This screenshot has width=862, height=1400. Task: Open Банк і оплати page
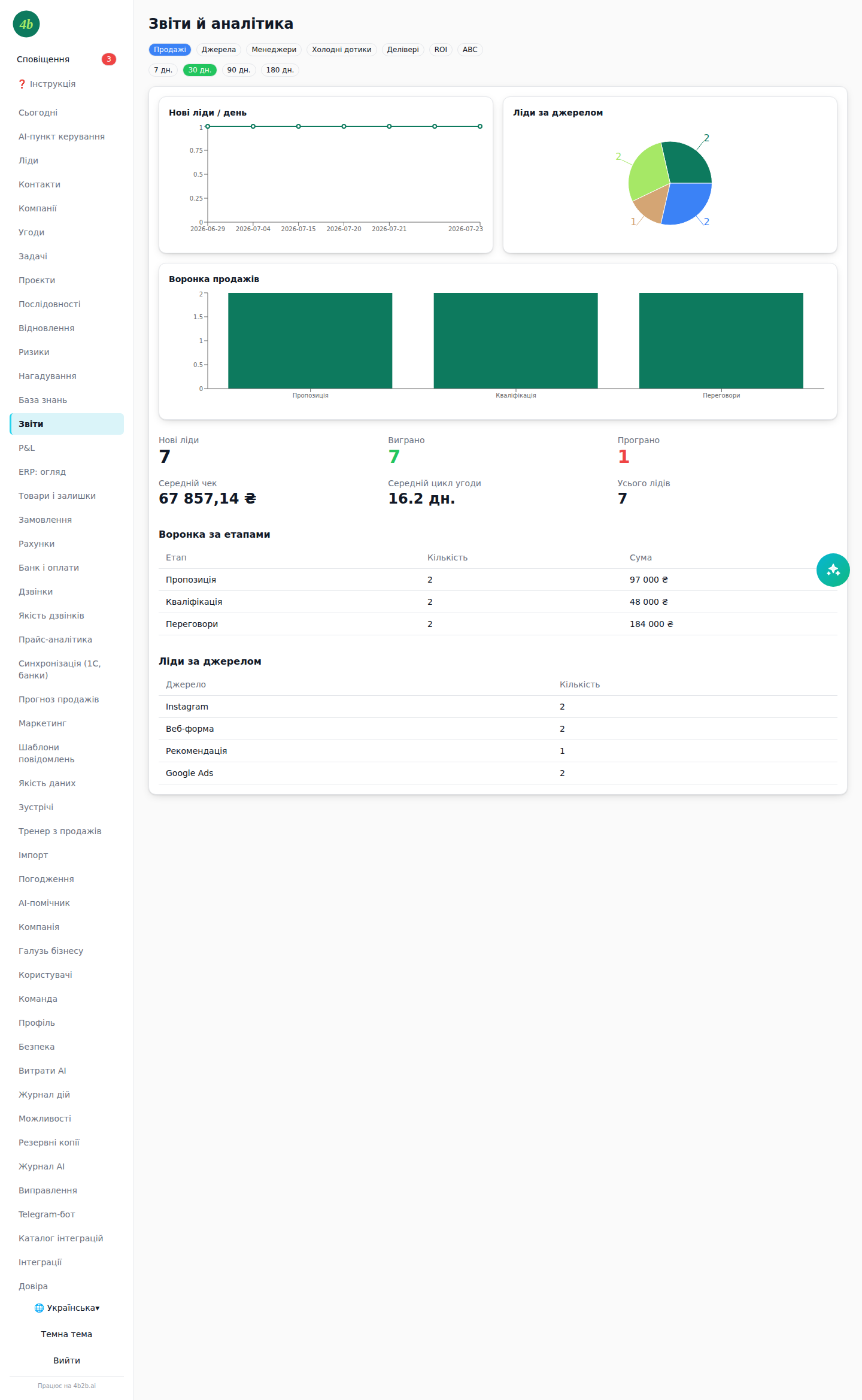click(x=66, y=568)
